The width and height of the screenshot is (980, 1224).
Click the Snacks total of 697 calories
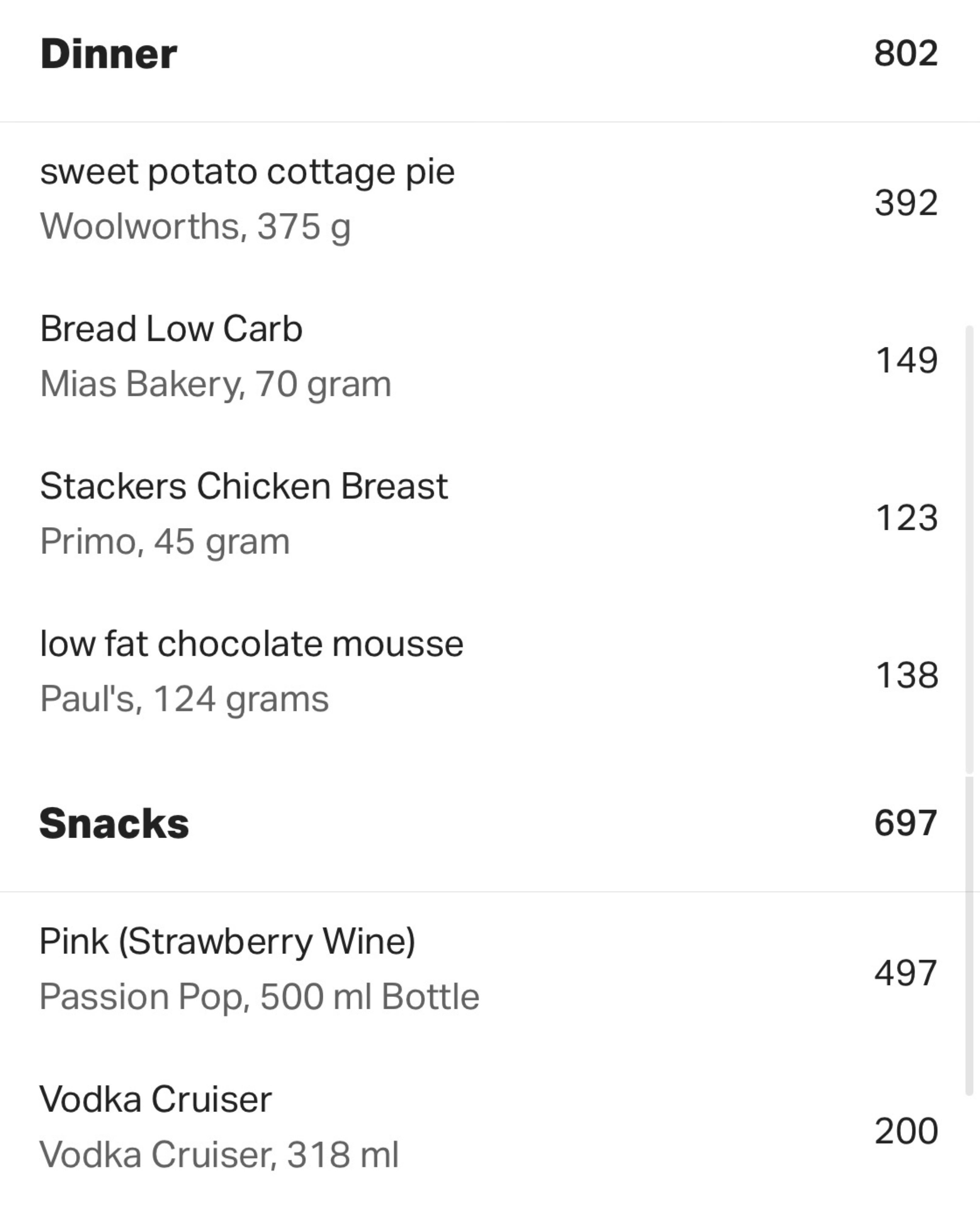click(906, 823)
